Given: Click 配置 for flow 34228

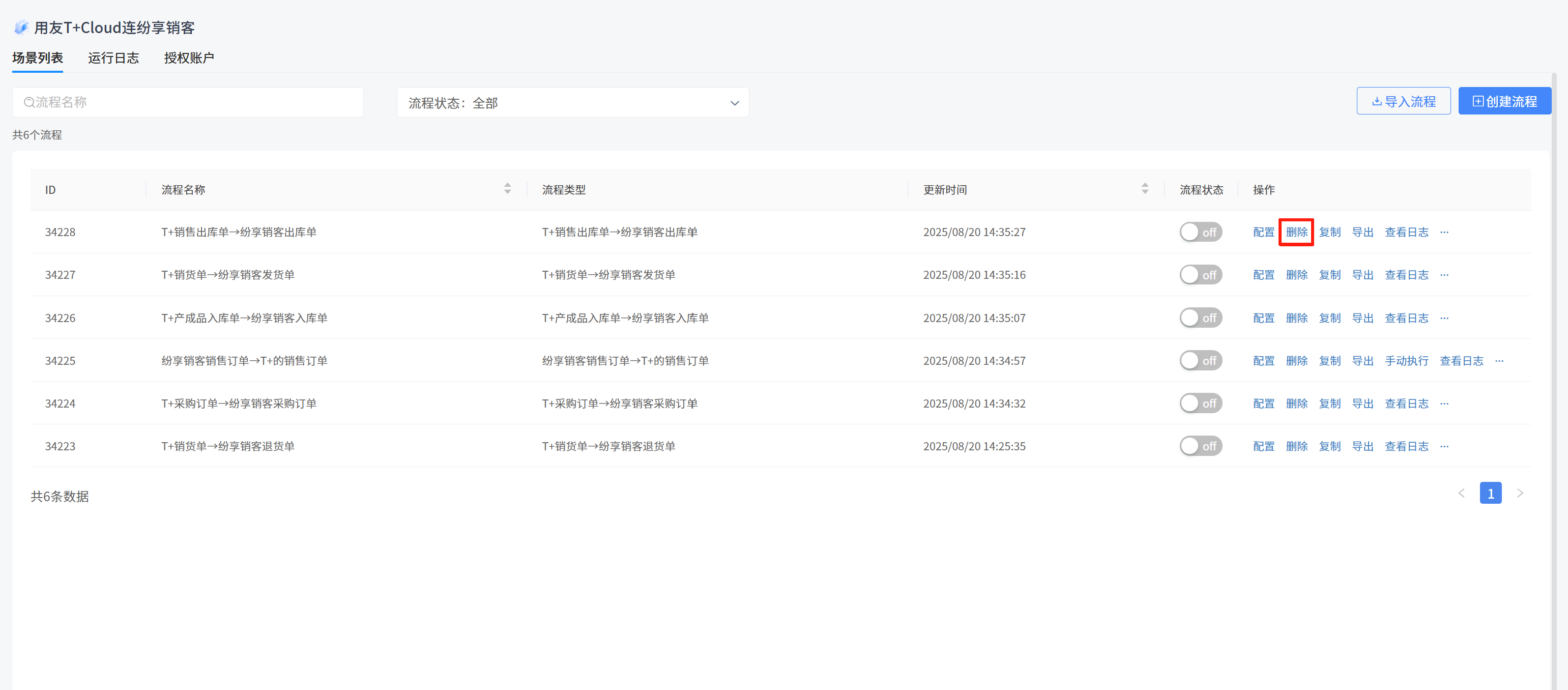Looking at the screenshot, I should [x=1264, y=232].
